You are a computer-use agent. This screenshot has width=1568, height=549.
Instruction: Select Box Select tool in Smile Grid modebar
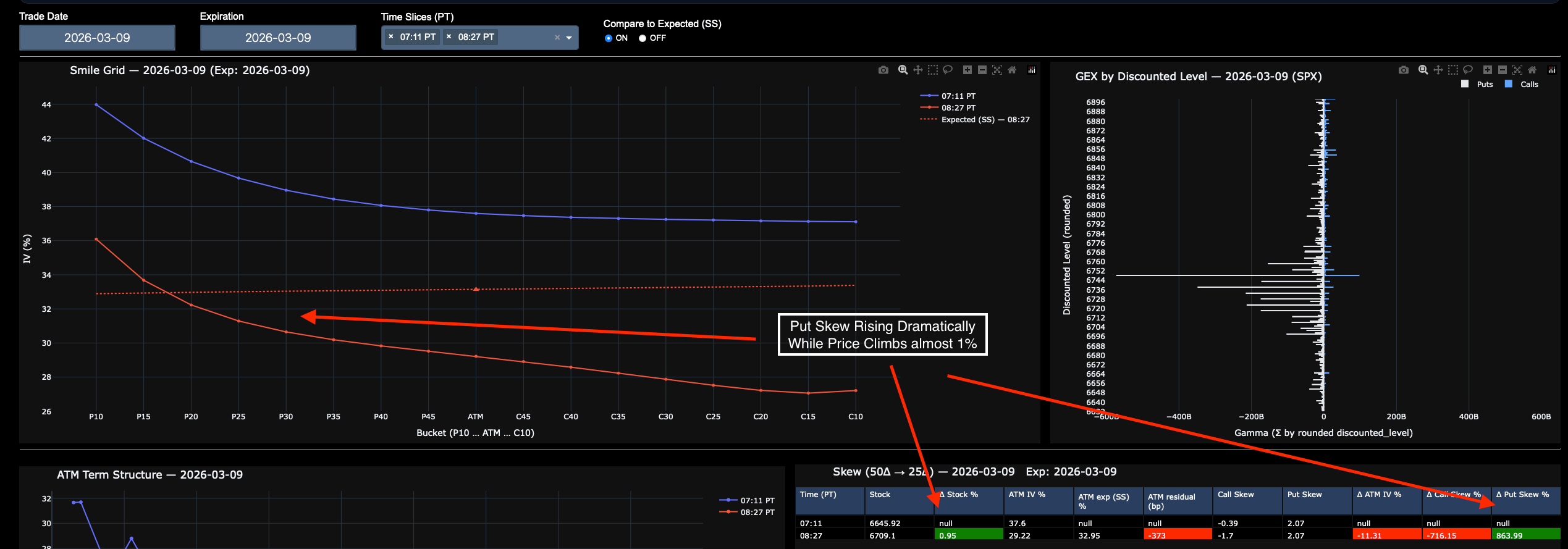[933, 70]
